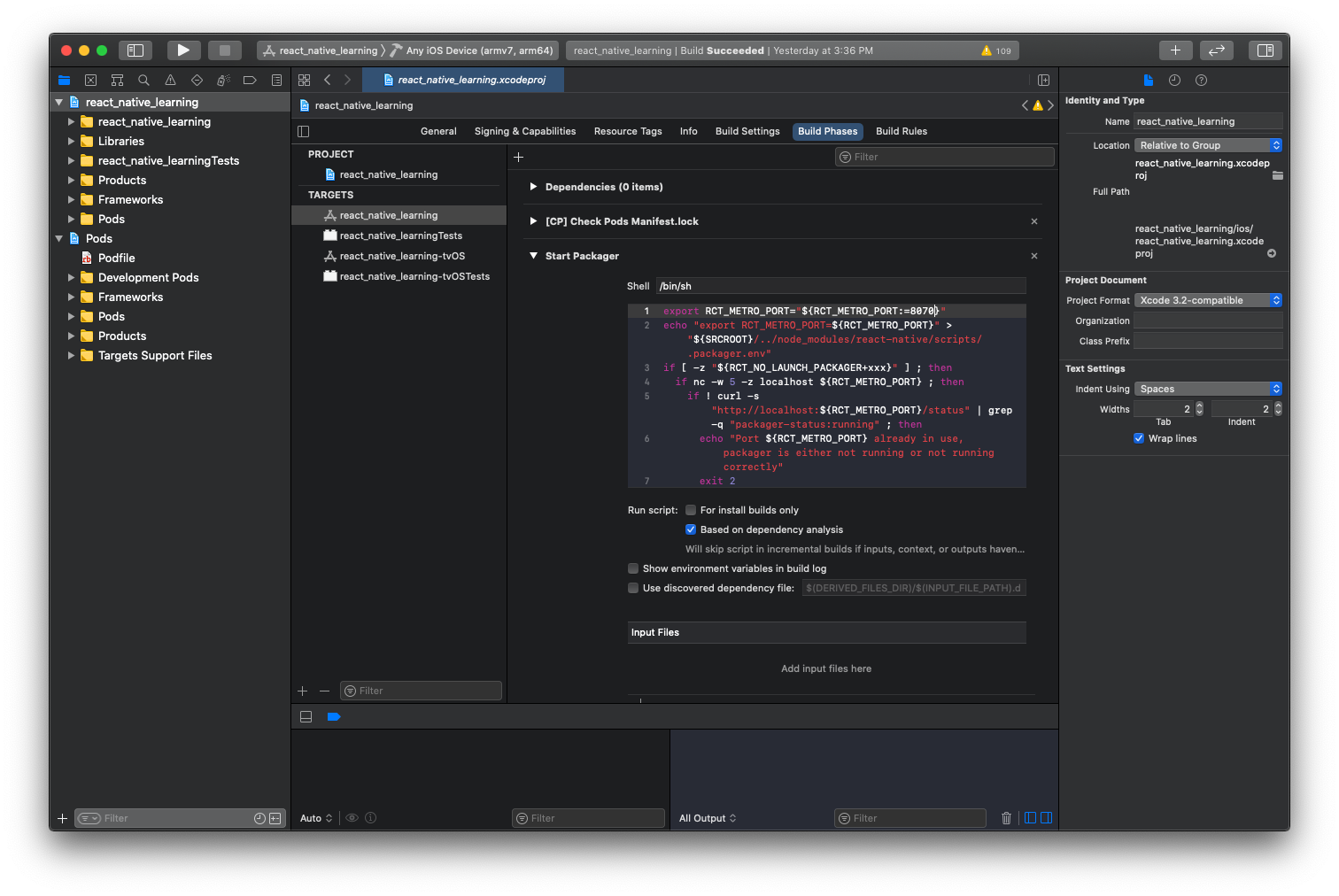Image resolution: width=1339 pixels, height=896 pixels.
Task: Click the Shell path field
Action: coord(841,286)
